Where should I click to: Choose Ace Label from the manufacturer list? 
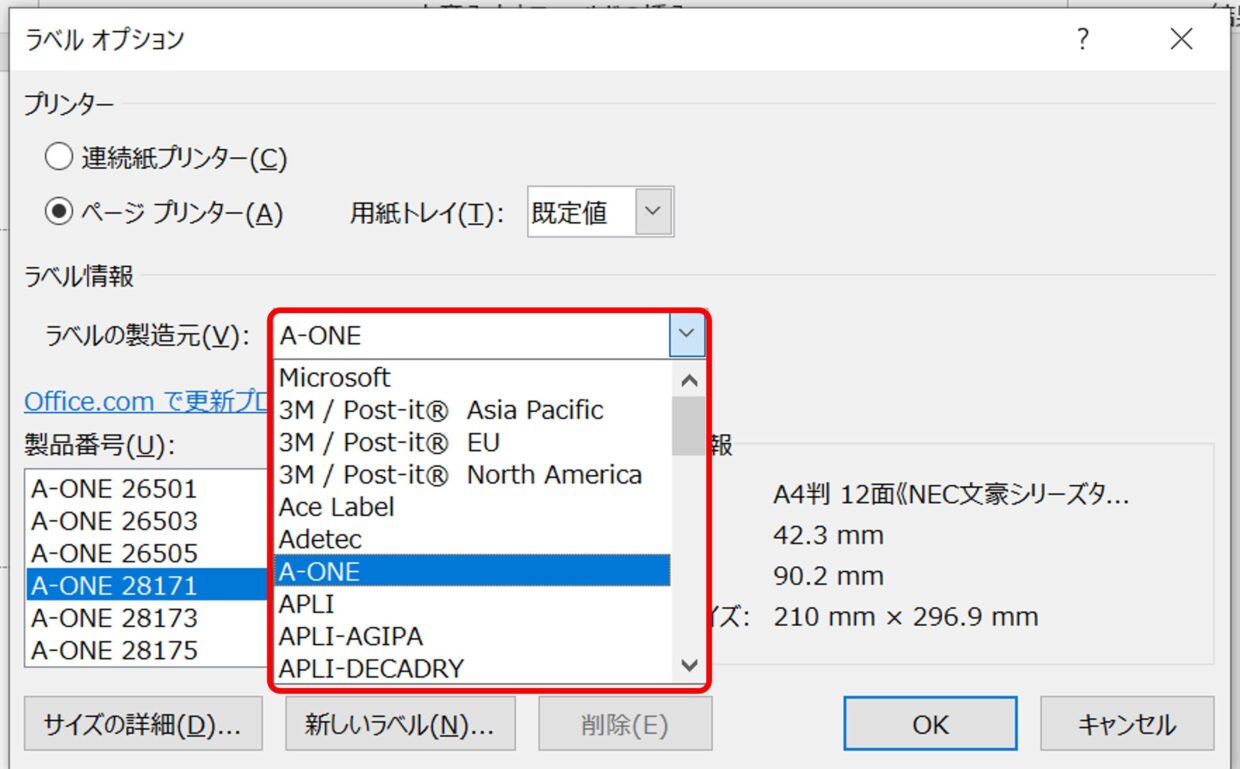tap(472, 506)
